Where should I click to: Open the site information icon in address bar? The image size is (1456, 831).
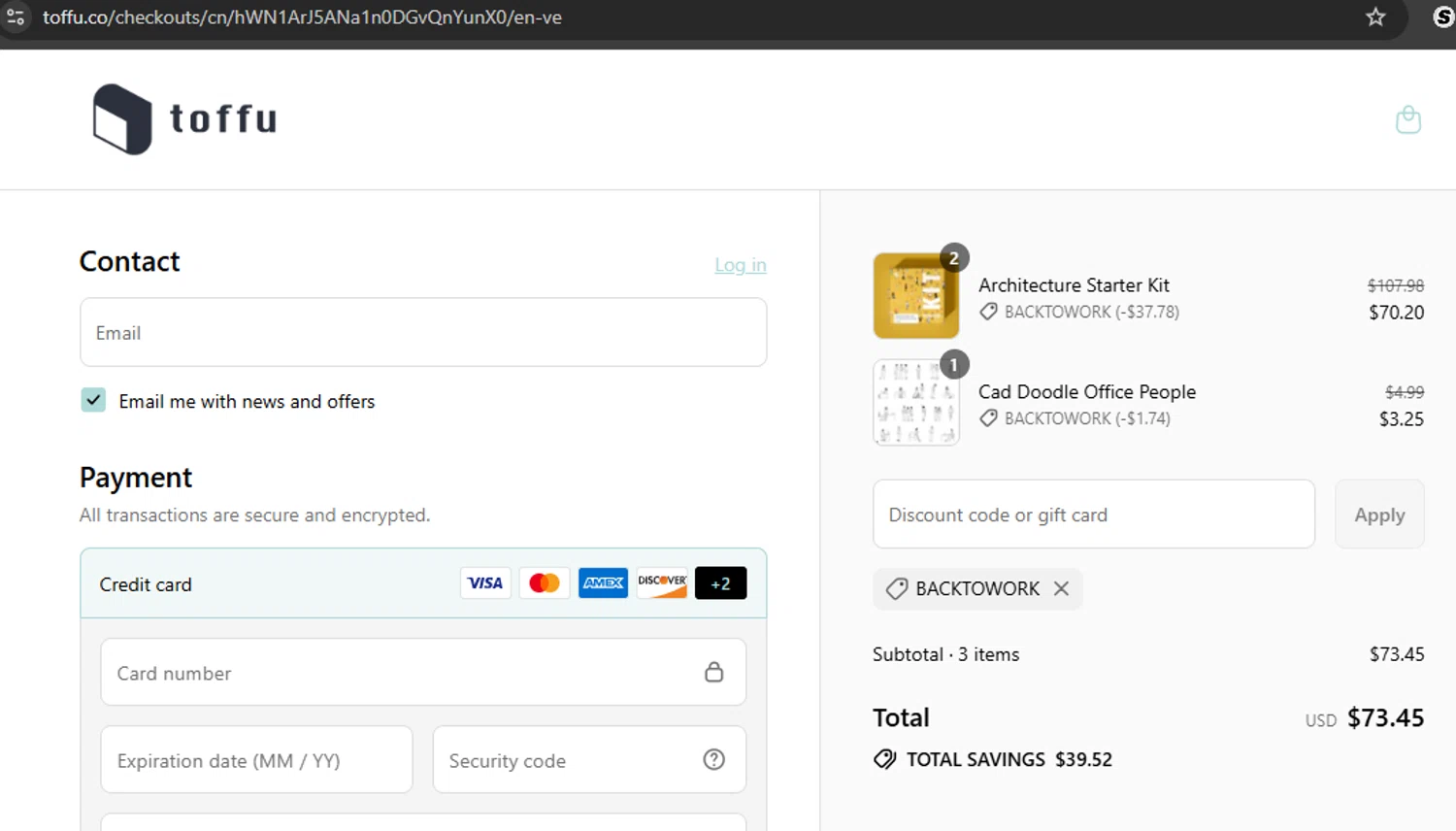(x=16, y=17)
